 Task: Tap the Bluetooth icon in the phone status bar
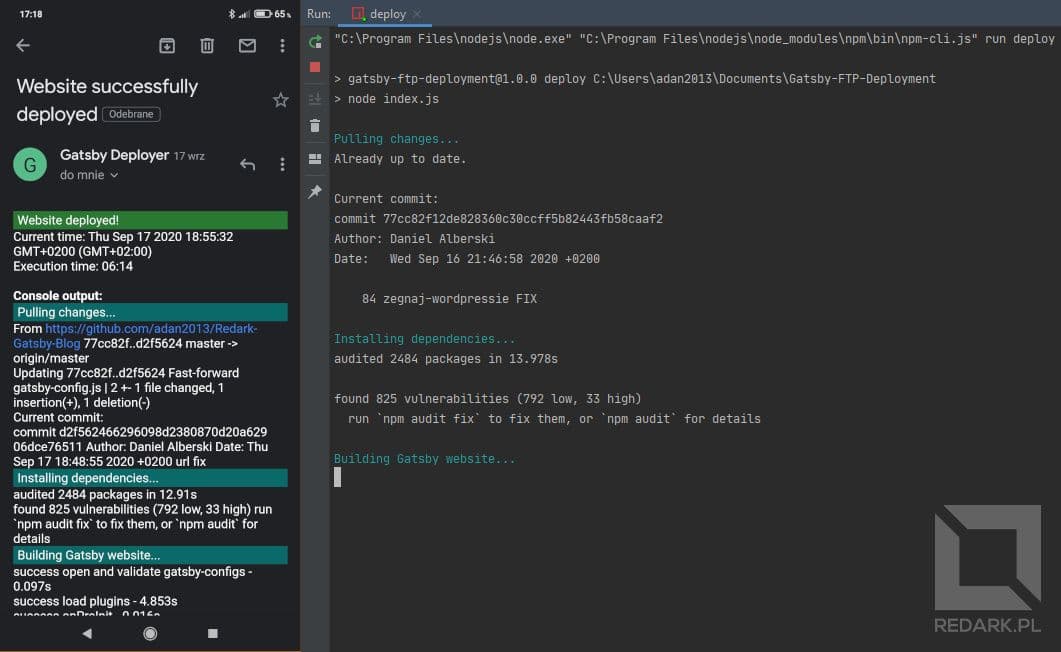(x=231, y=14)
